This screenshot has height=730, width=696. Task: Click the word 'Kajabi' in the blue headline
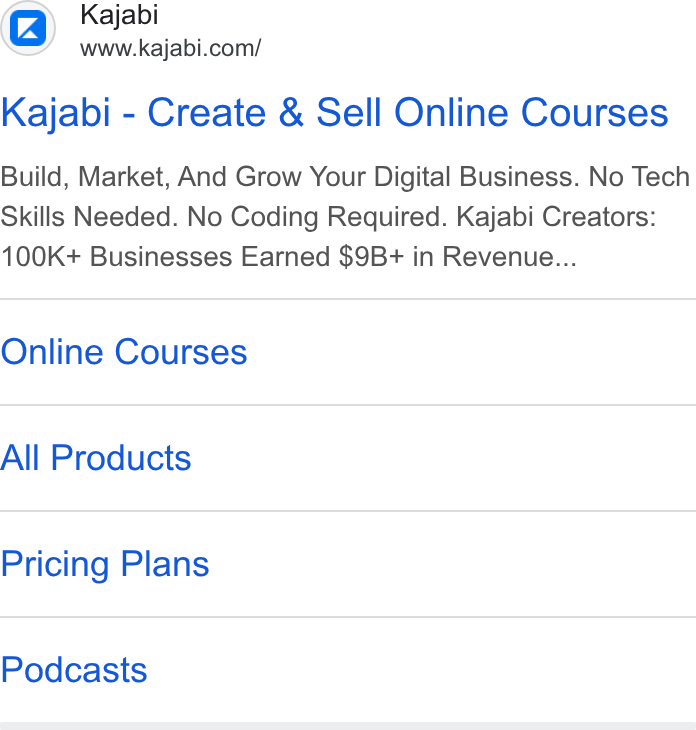[x=55, y=113]
